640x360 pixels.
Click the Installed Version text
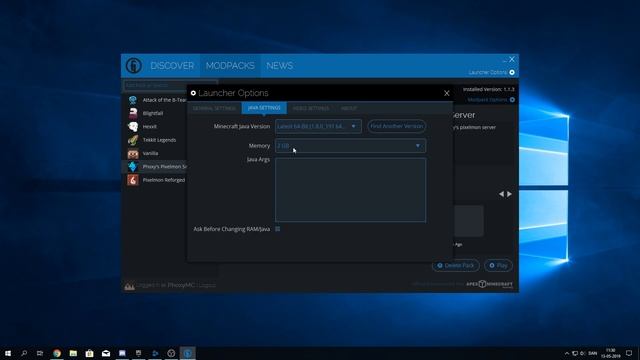coord(489,89)
